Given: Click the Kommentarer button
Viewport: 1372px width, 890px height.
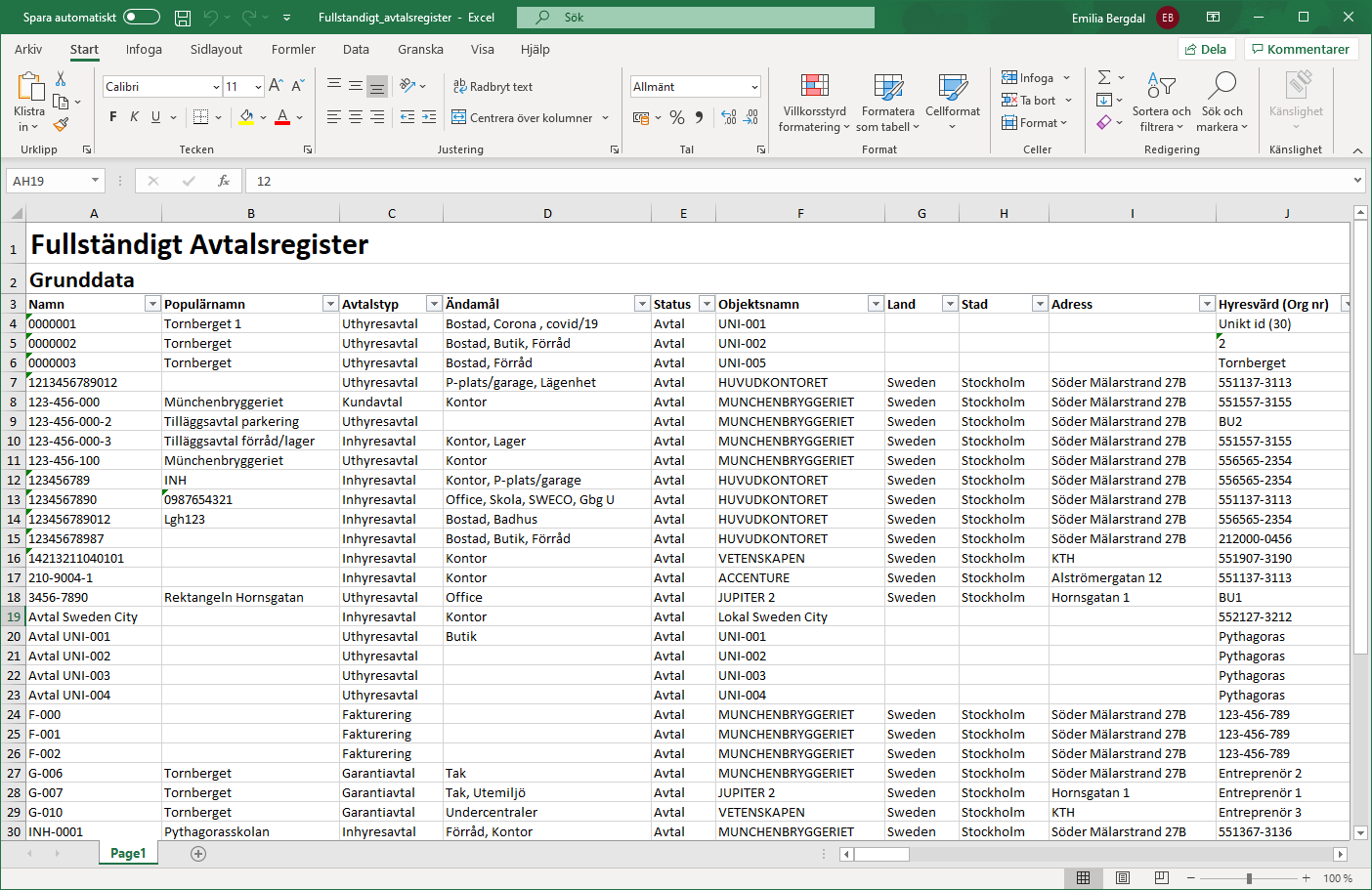Looking at the screenshot, I should pos(1301,50).
